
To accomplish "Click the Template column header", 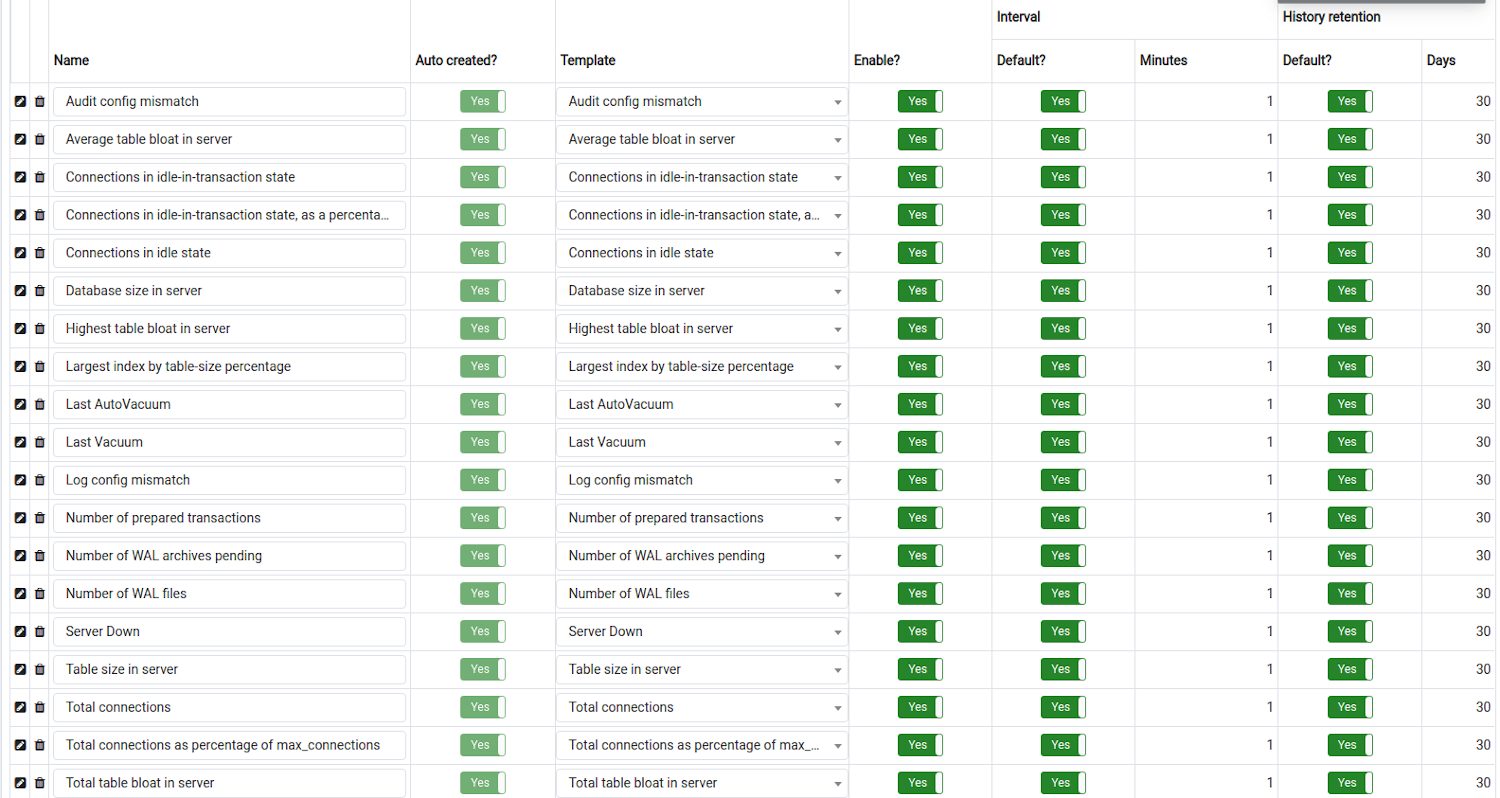I will pos(587,60).
